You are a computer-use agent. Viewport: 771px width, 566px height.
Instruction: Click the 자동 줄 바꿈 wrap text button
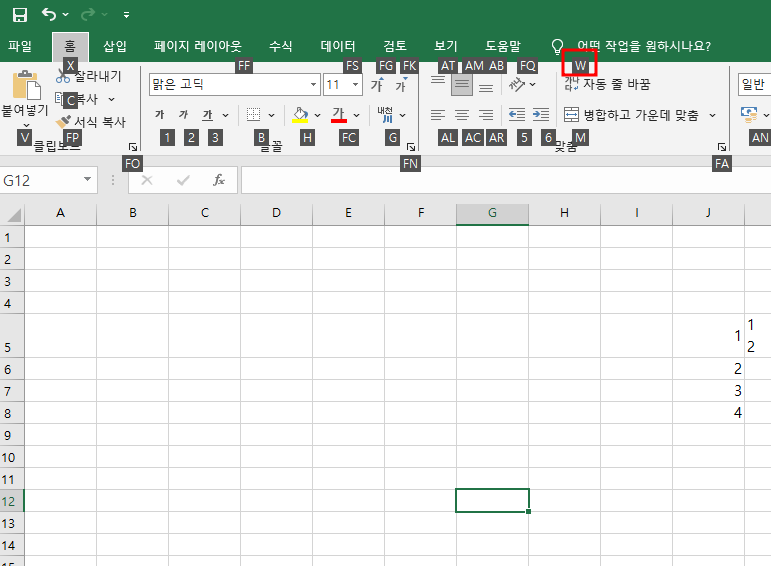pos(608,85)
